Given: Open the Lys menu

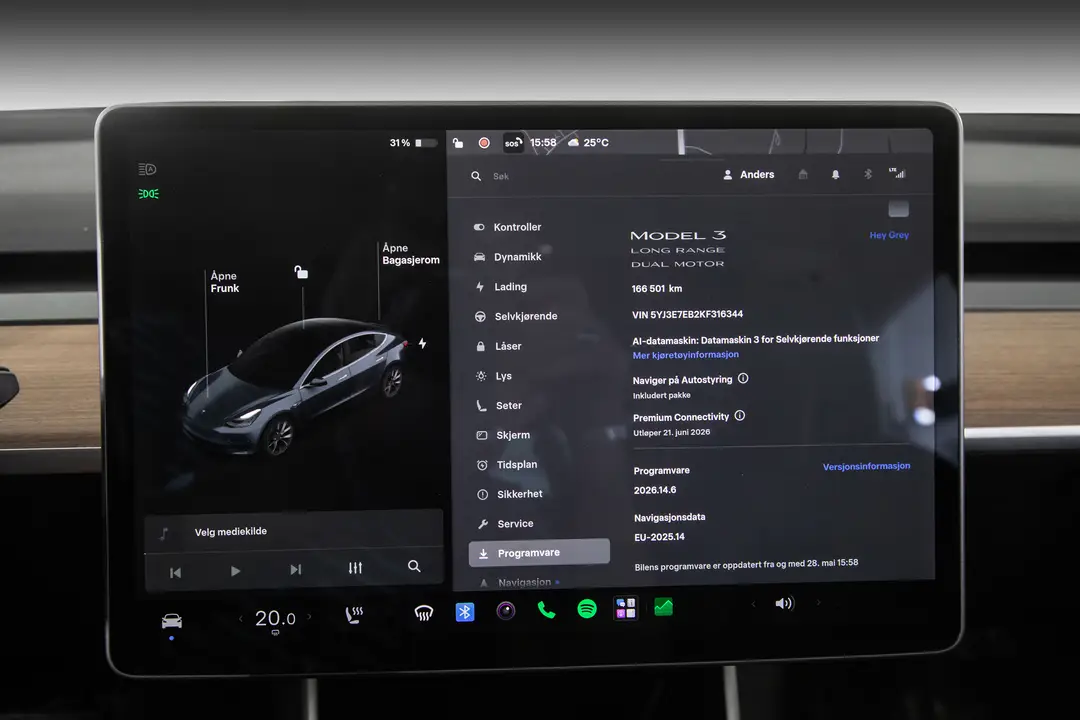Looking at the screenshot, I should click(494, 376).
